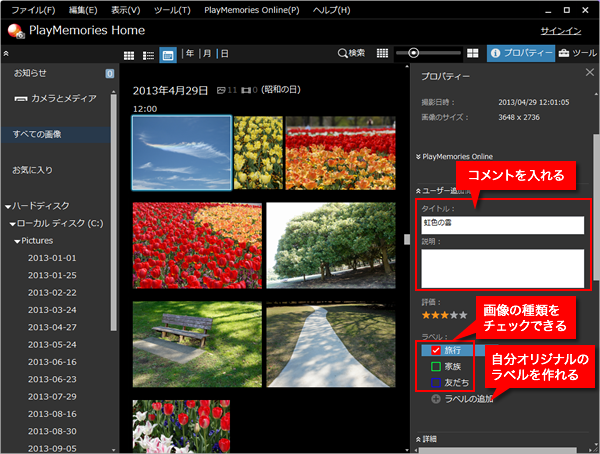Uncheck the 旅行 label checkbox

point(436,350)
